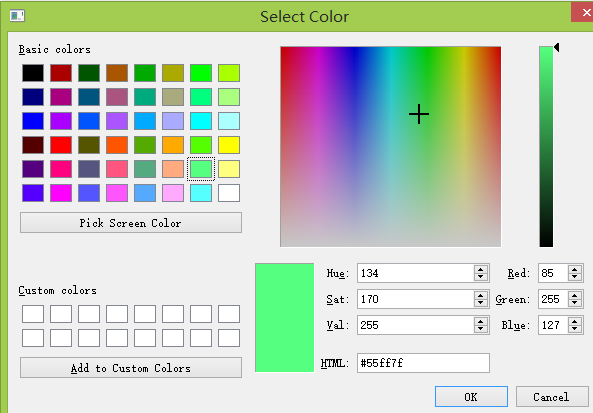Select the white basic color swatch
This screenshot has width=593, height=413.
click(229, 193)
